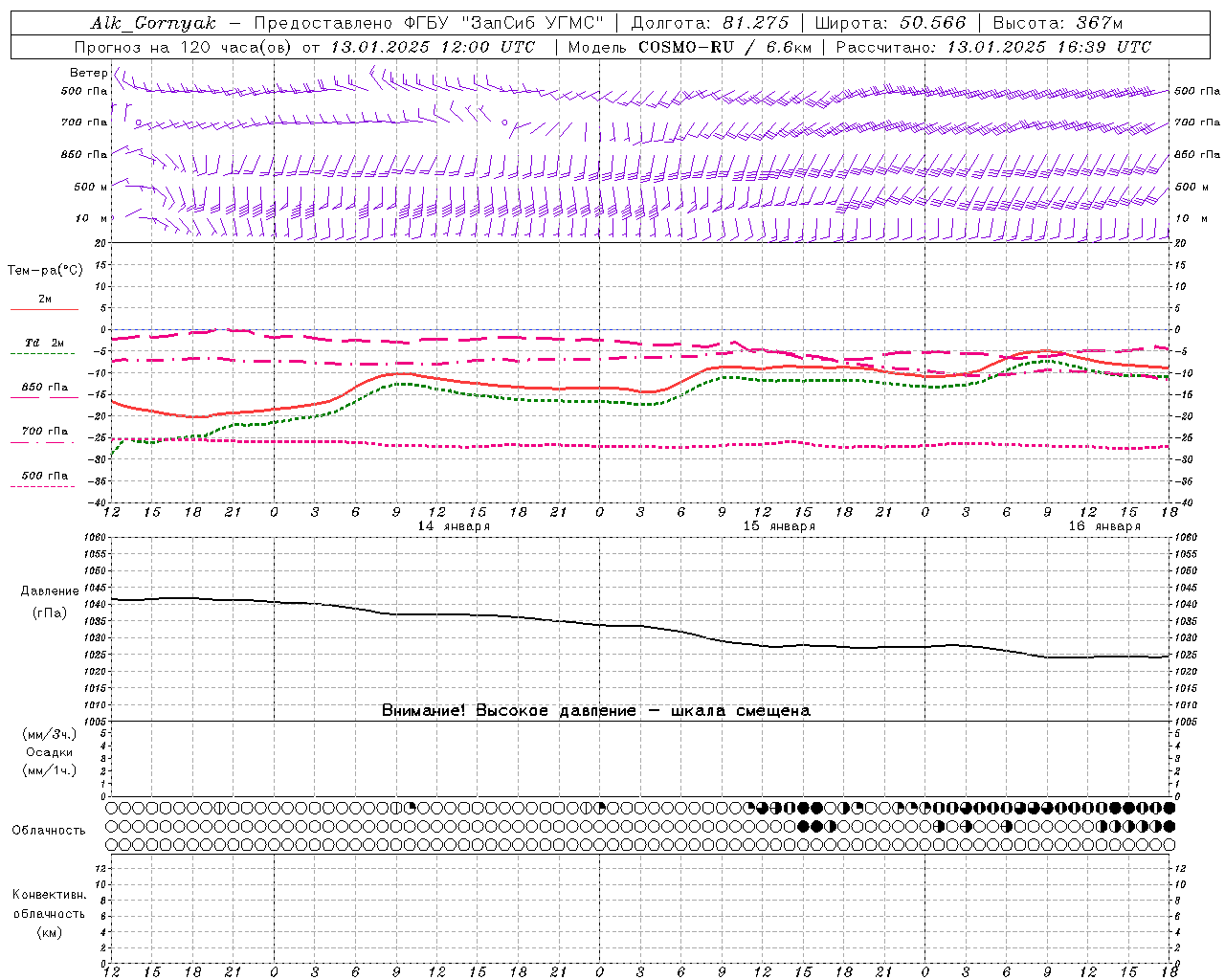This screenshot has height=980, width=1225.
Task: Click the 10 м wind level label on left
Action: pyautogui.click(x=92, y=219)
